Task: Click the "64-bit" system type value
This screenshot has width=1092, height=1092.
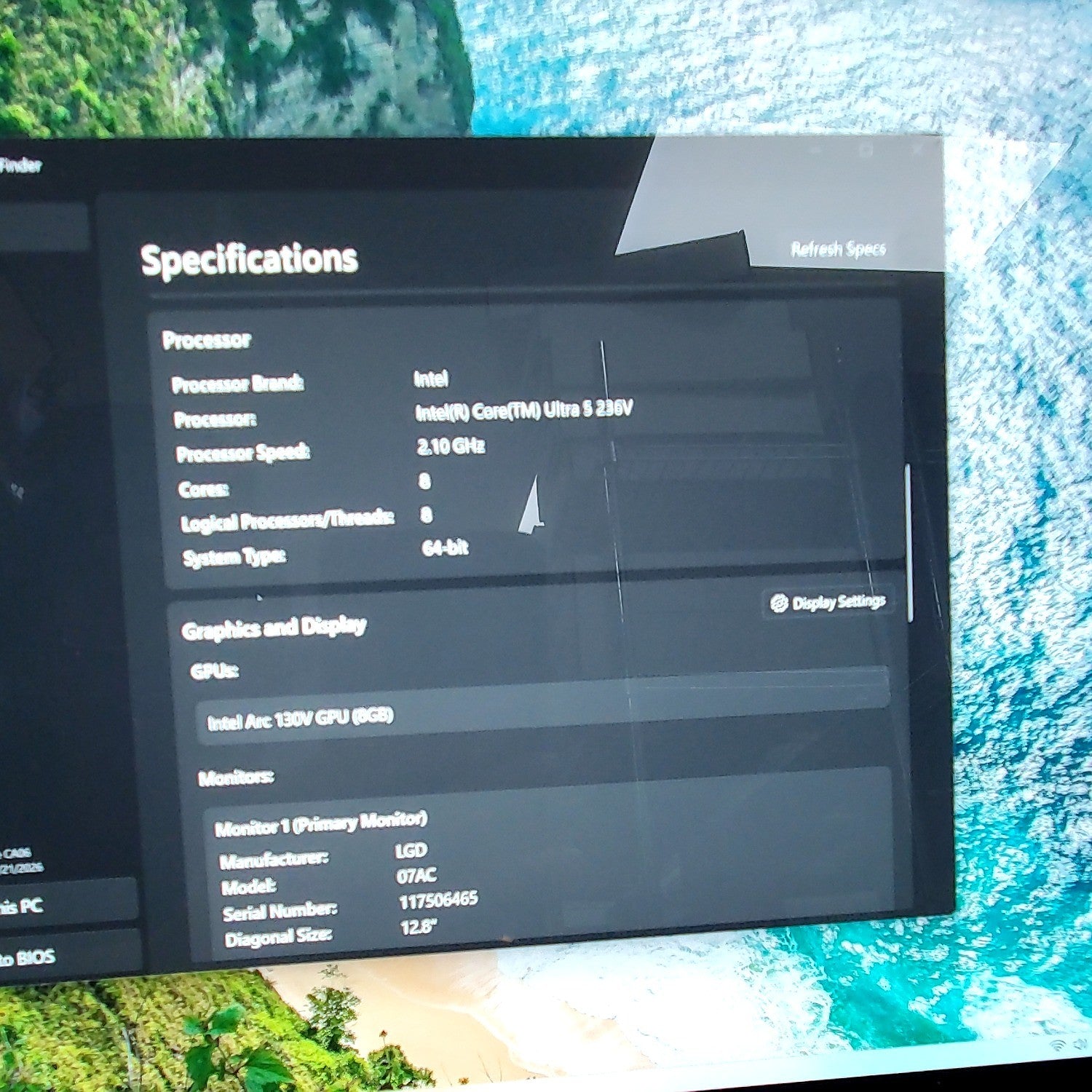Action: coord(445,547)
